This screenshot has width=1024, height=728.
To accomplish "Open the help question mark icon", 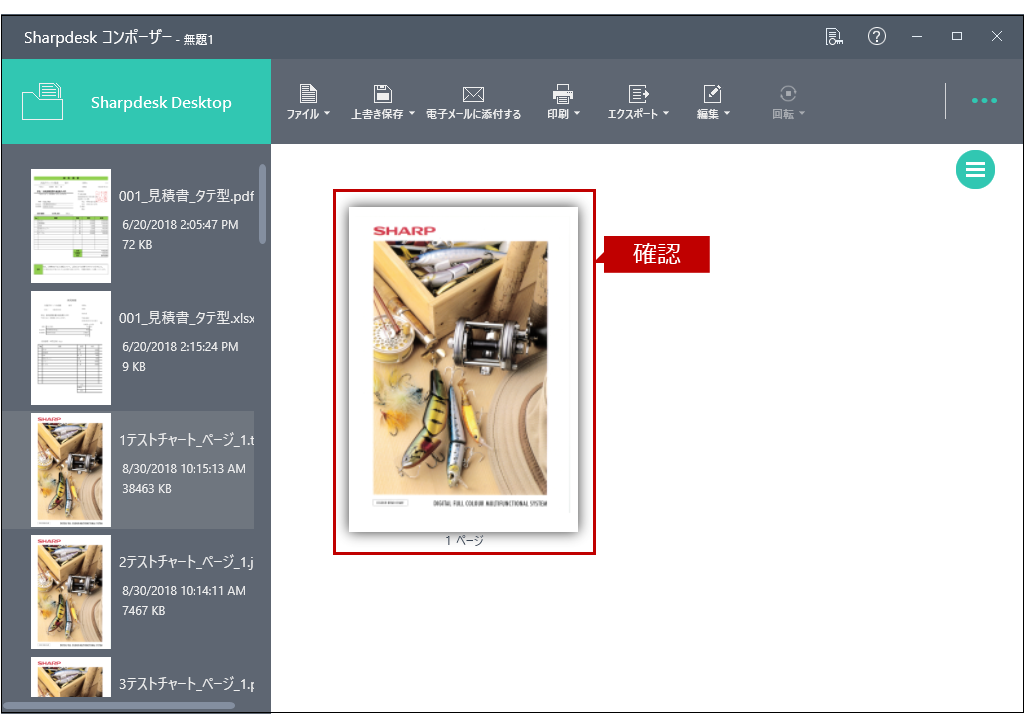I will click(876, 37).
